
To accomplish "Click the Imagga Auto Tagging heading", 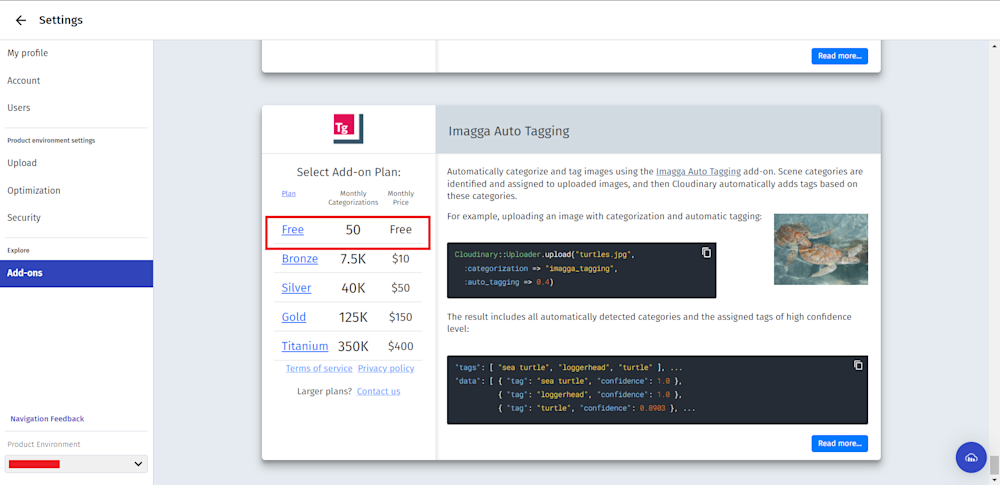I will pos(509,131).
